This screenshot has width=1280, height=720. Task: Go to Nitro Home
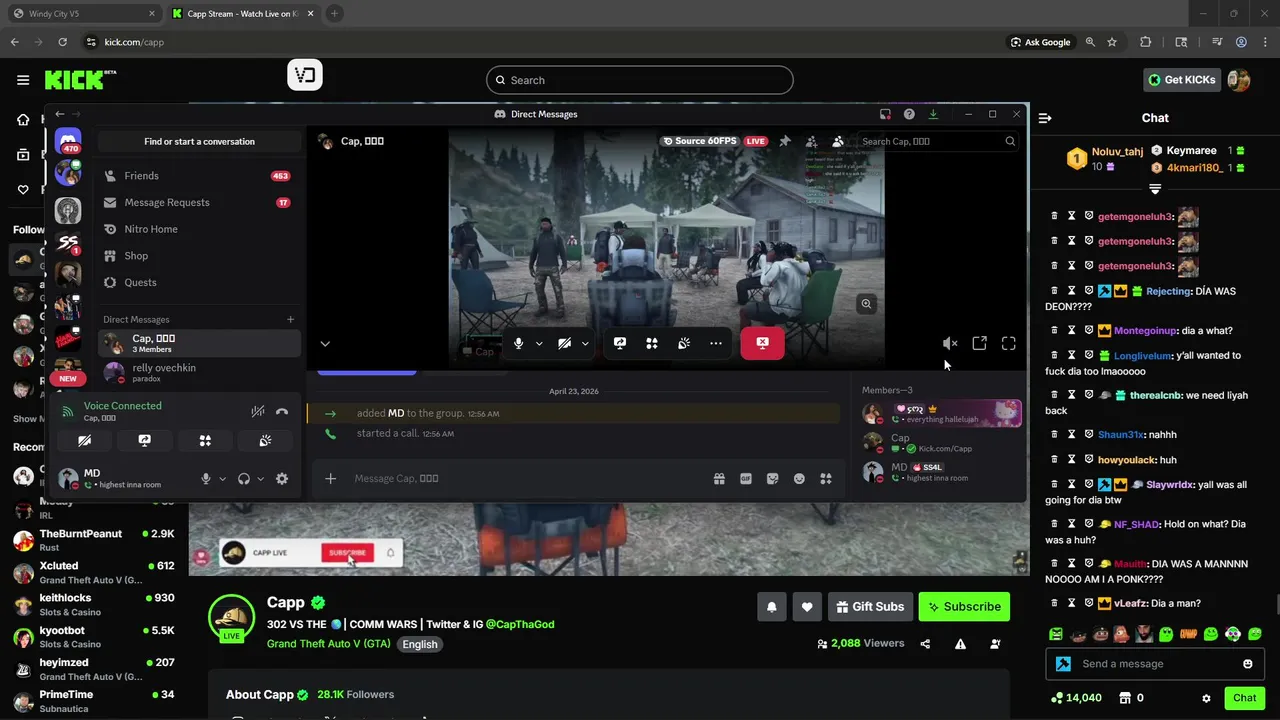[200, 229]
